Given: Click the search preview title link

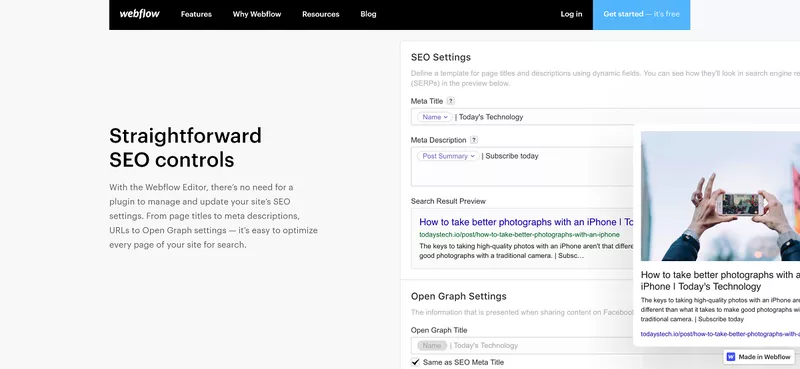Looking at the screenshot, I should pyautogui.click(x=526, y=222).
